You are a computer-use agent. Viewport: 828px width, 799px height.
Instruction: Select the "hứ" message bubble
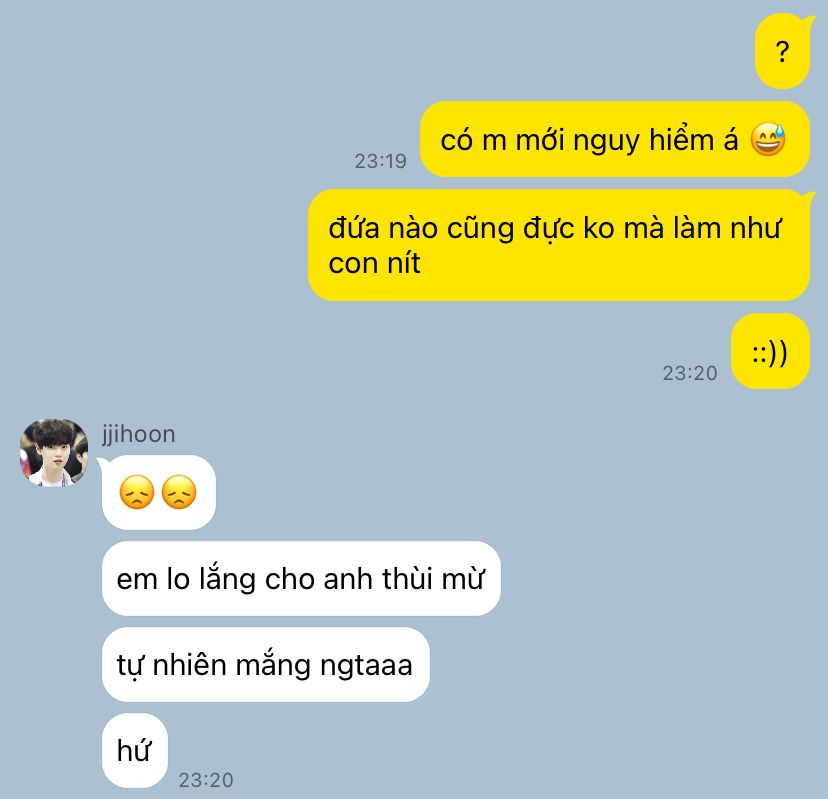pyautogui.click(x=135, y=750)
